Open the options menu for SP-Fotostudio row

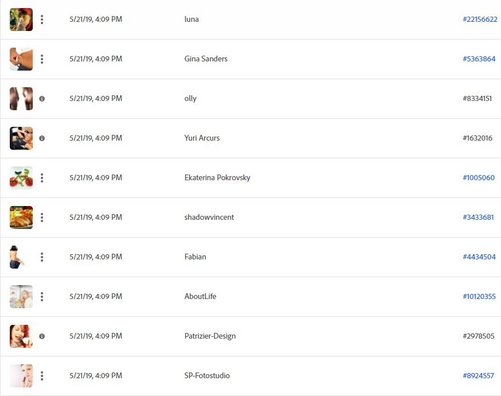coord(42,376)
